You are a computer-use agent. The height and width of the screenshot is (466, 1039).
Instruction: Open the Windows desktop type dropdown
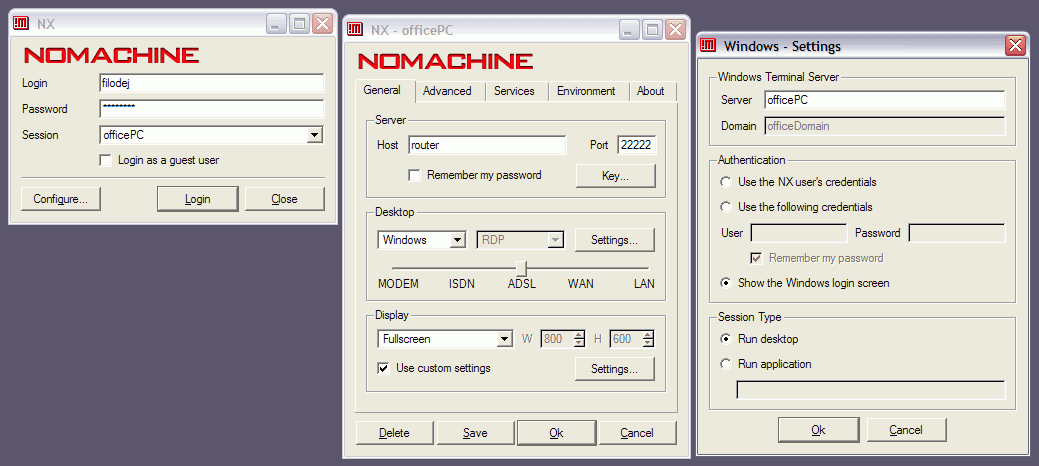coord(457,240)
